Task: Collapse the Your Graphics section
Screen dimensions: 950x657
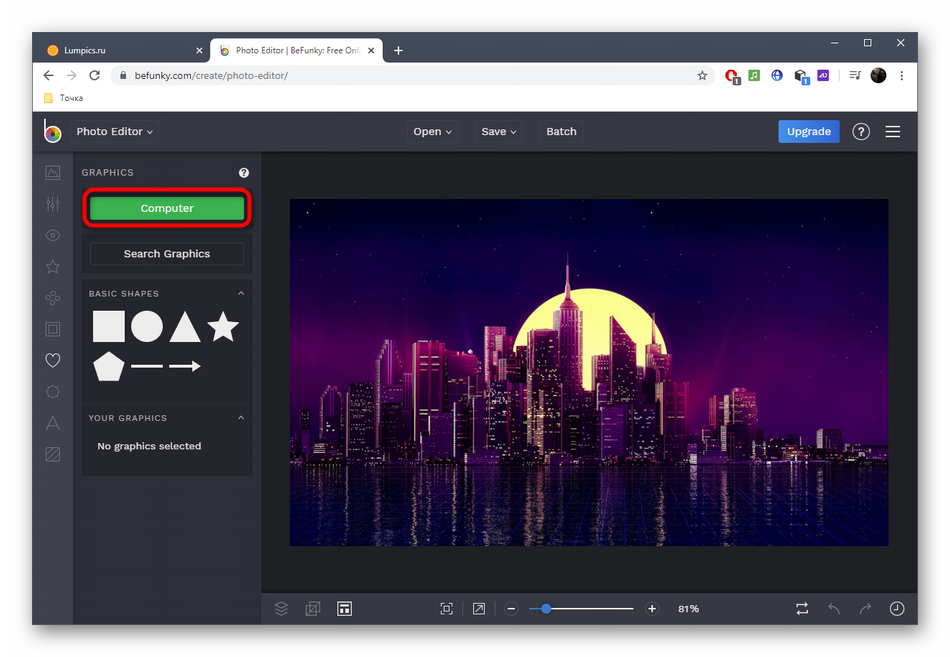Action: click(x=241, y=418)
